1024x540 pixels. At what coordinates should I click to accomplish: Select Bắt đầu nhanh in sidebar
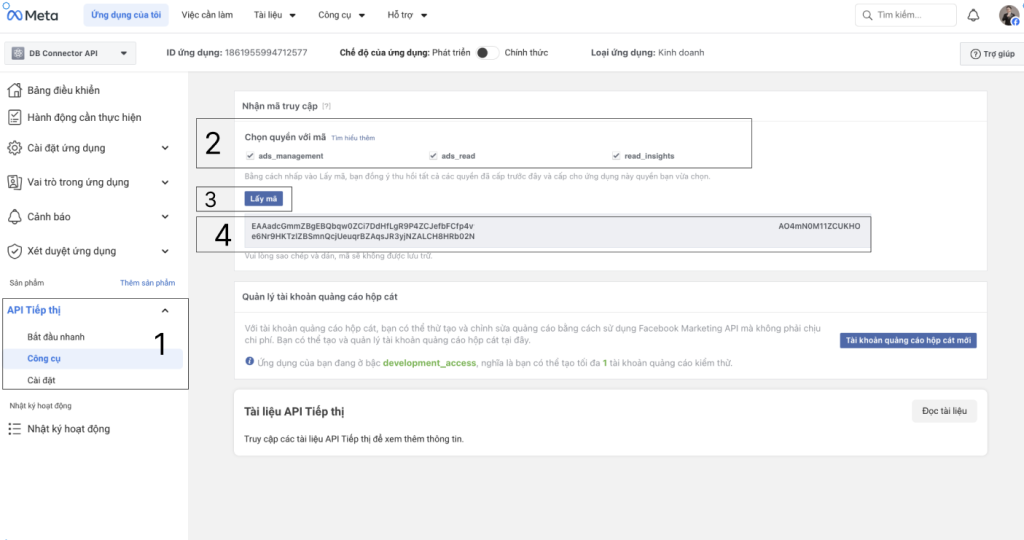tap(56, 337)
